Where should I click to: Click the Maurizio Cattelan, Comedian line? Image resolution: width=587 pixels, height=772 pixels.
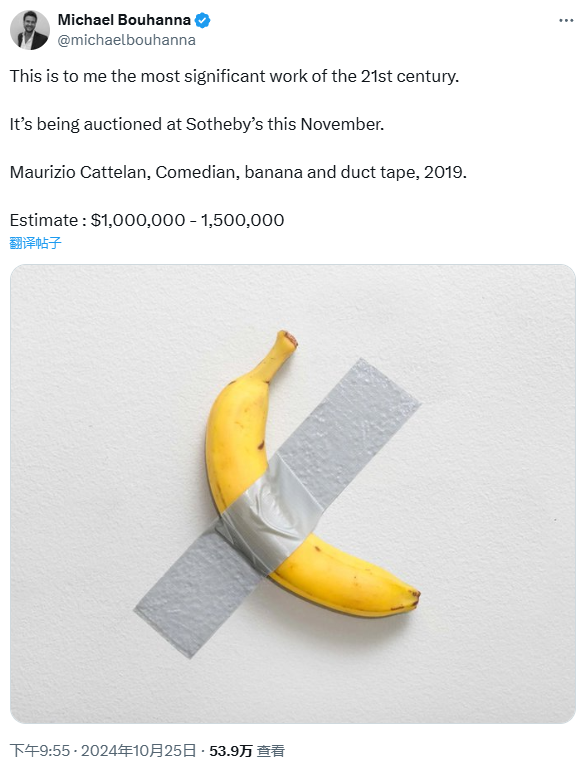click(238, 172)
